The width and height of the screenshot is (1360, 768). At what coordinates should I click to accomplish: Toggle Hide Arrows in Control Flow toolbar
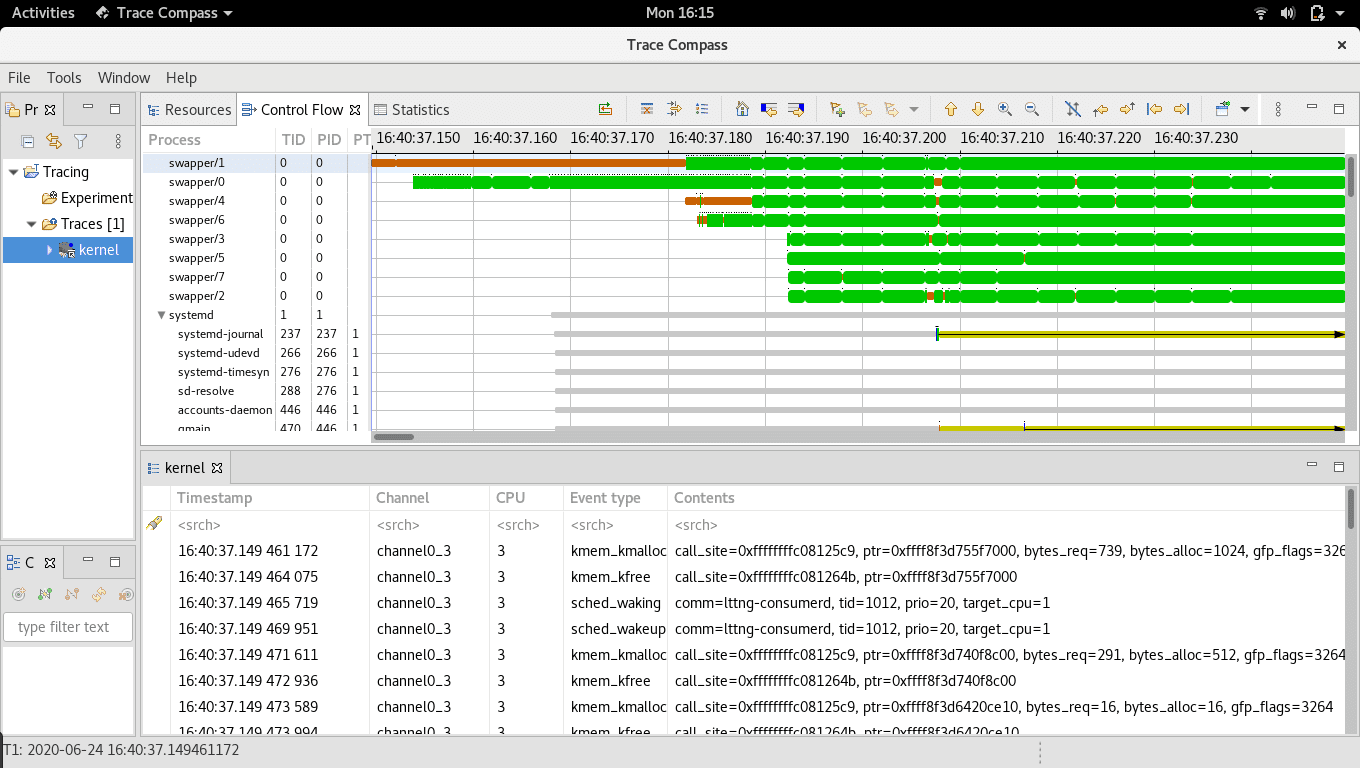pos(1072,109)
